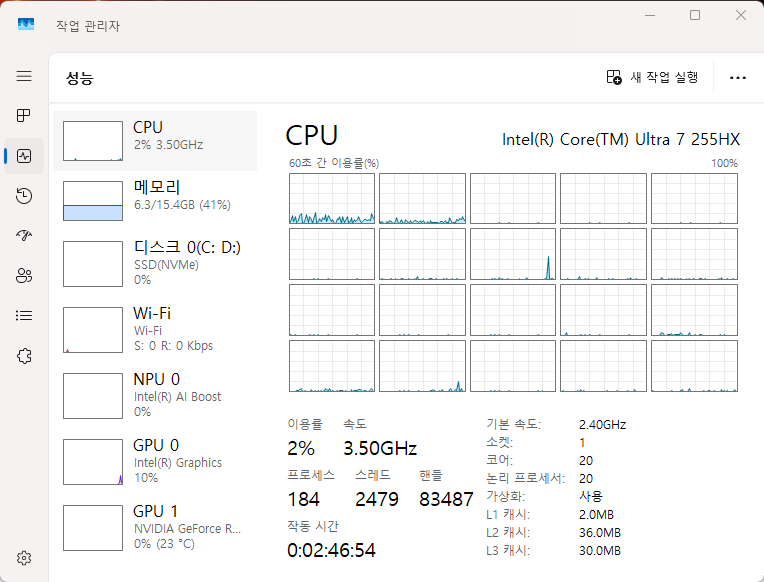Open Task Manager settings gear

24,558
